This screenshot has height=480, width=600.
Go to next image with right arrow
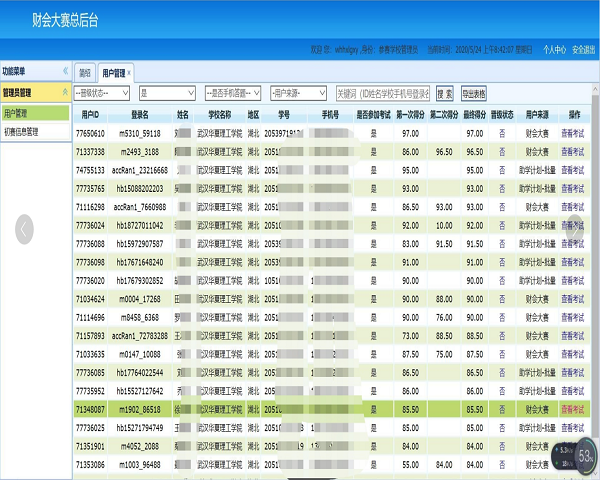(575, 229)
